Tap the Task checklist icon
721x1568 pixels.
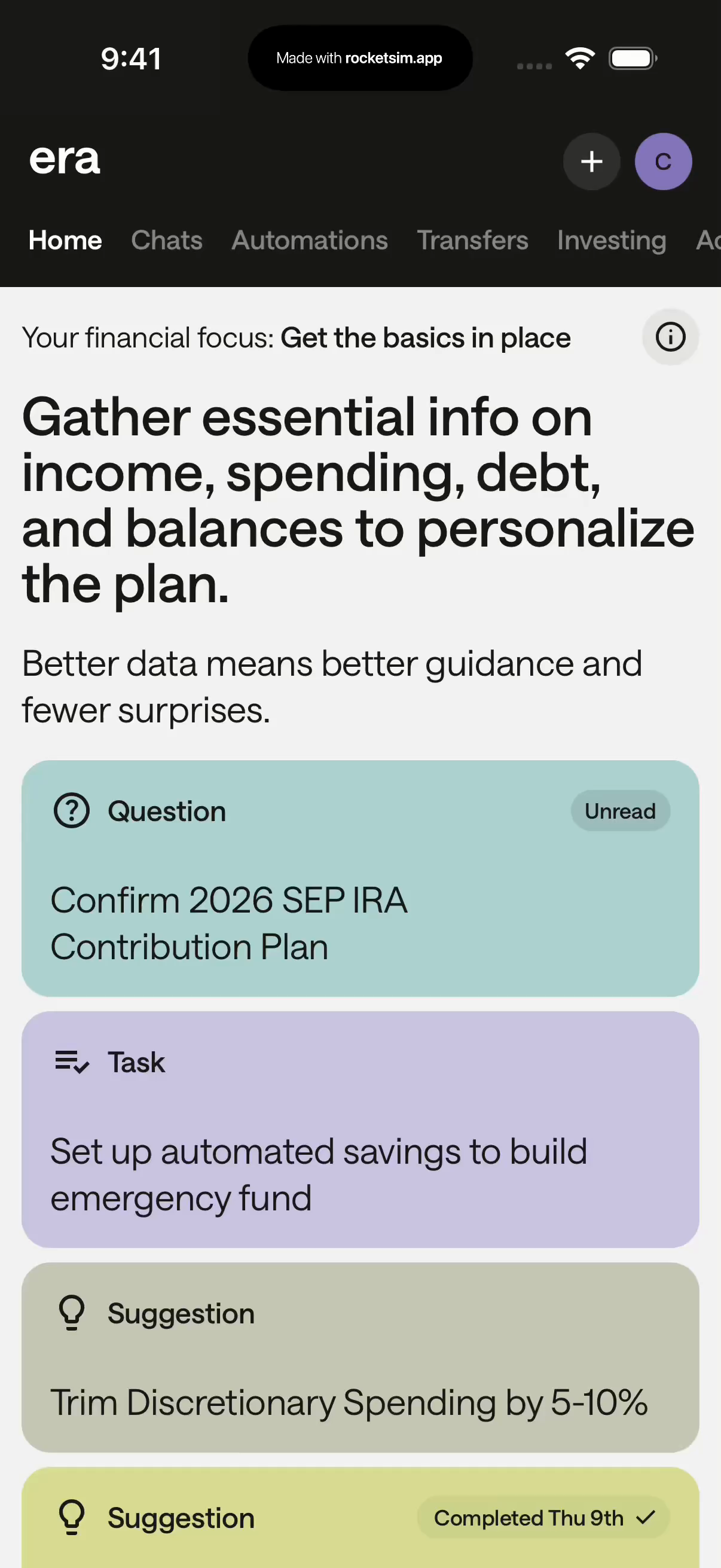point(72,1062)
